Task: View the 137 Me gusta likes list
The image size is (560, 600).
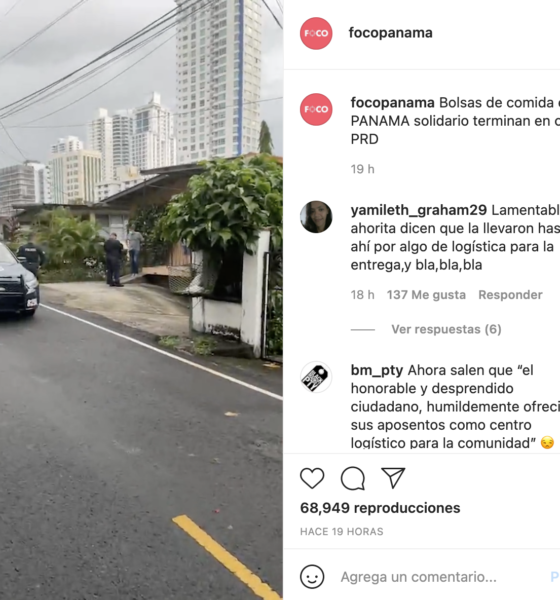Action: [426, 295]
